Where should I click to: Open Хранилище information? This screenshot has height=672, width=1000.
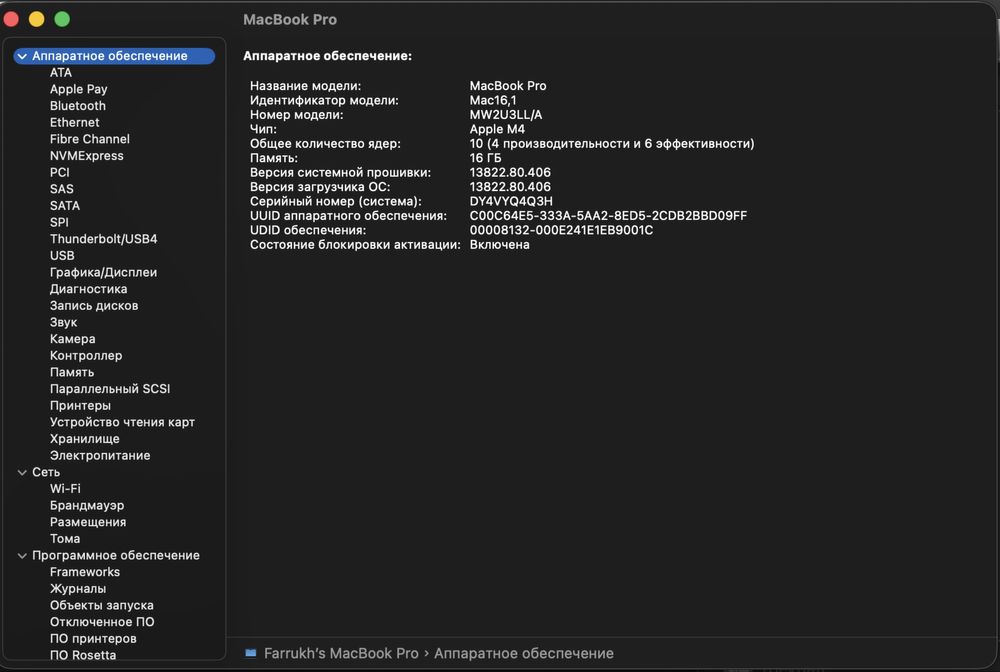pyautogui.click(x=84, y=439)
